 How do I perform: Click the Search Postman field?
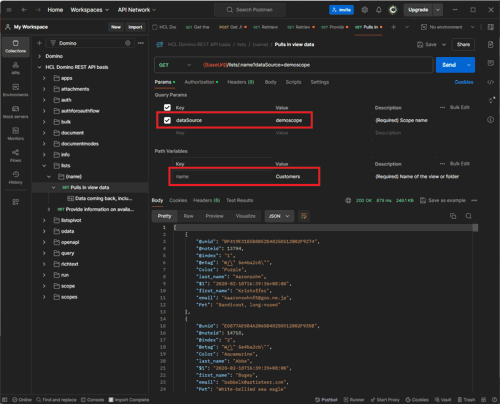click(250, 10)
